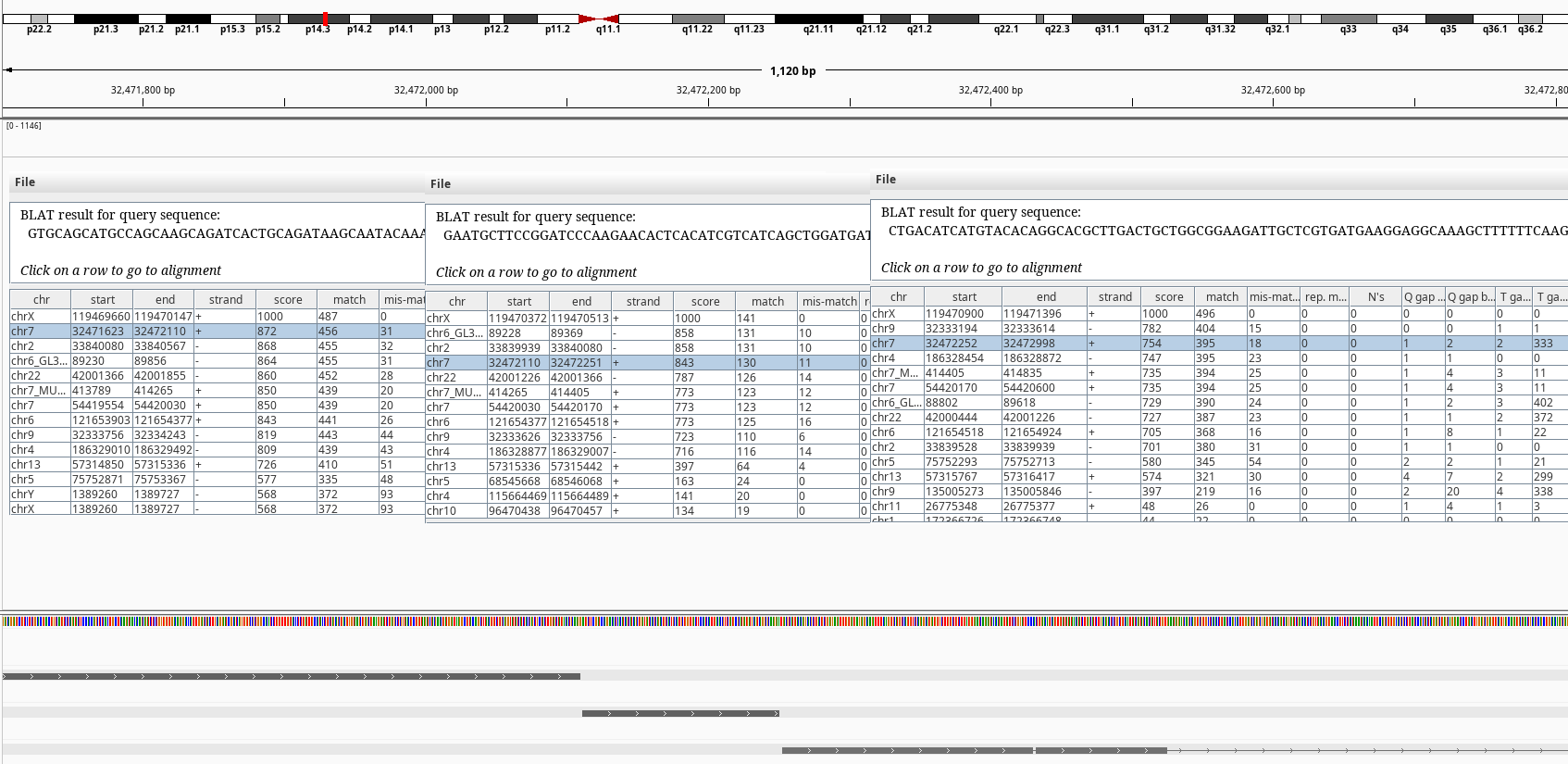This screenshot has height=764, width=1568.
Task: Sort by match in GAATGCTTCCGG window
Action: [766, 301]
